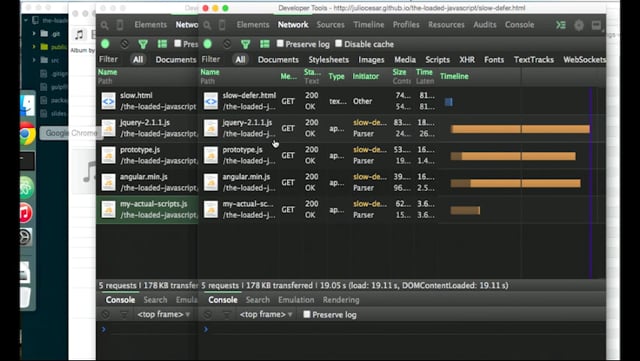Clear network log in front Network panel
Image resolution: width=640 pixels, height=361 pixels.
[x=227, y=44]
